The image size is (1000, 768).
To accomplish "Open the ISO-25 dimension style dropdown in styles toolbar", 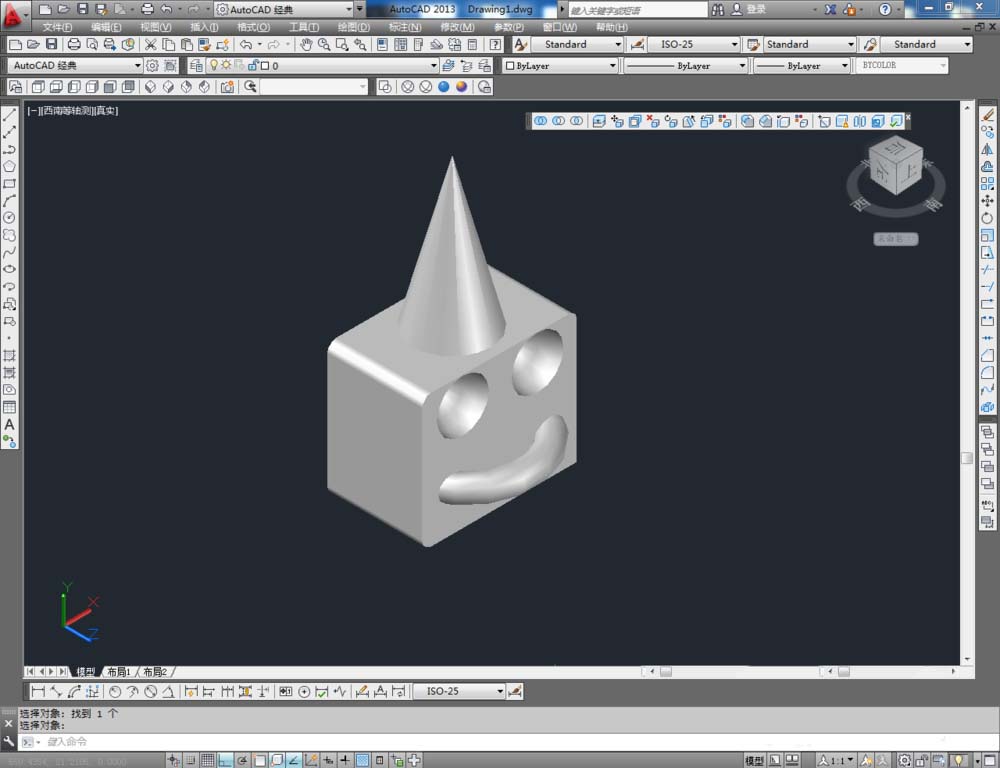I will [693, 44].
